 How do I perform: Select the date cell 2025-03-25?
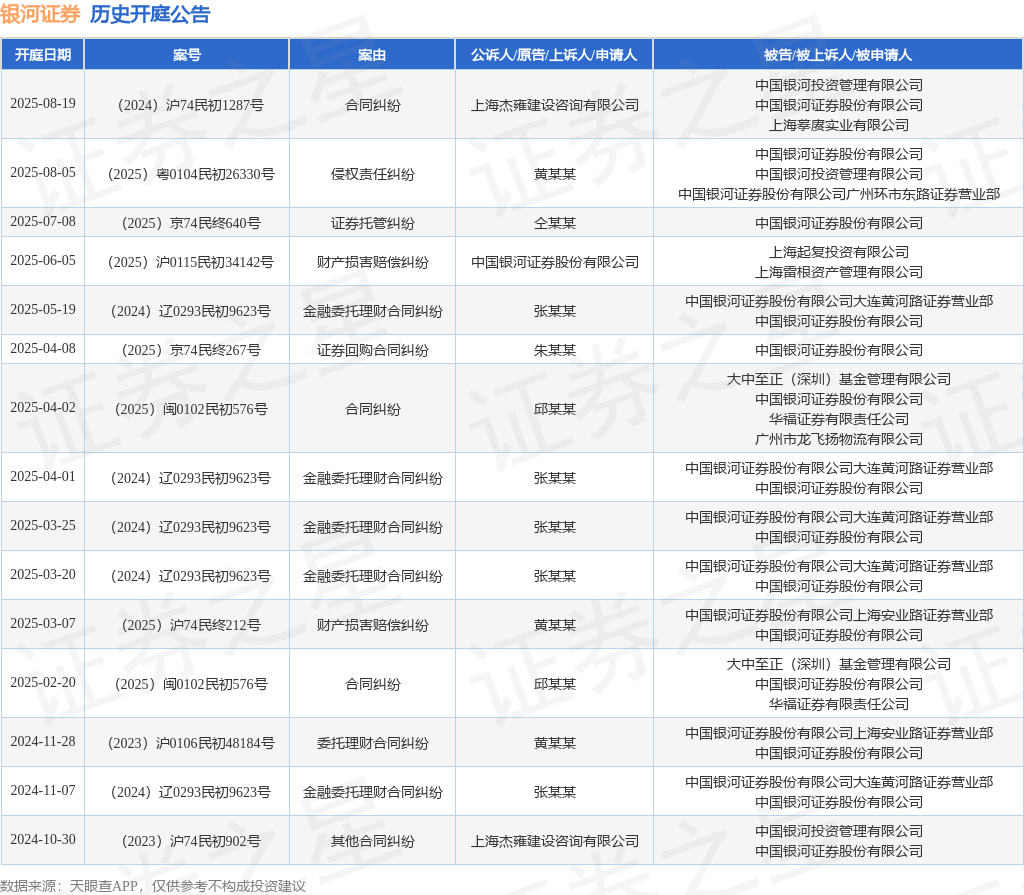43,526
